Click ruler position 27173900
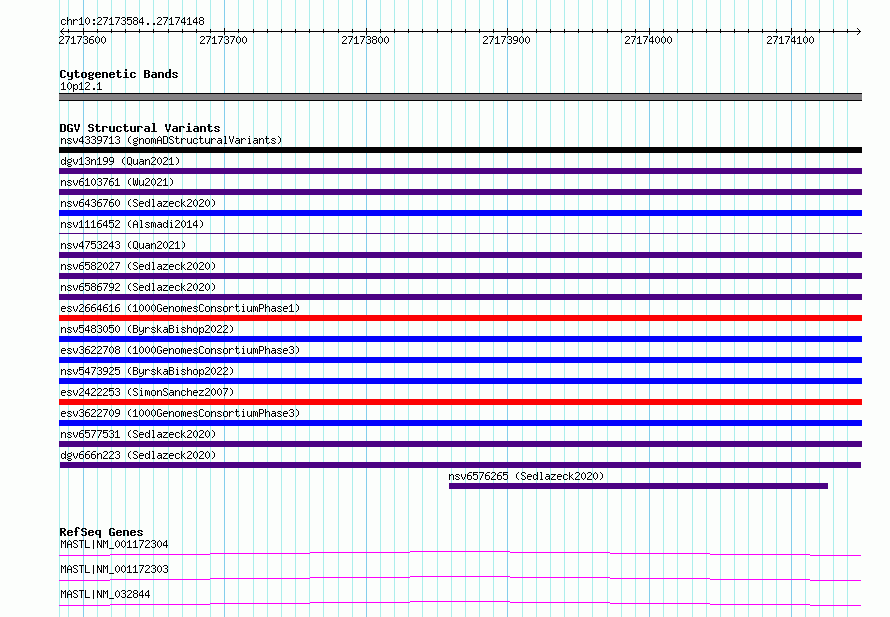Viewport: 890px width, 617px height. [506, 40]
